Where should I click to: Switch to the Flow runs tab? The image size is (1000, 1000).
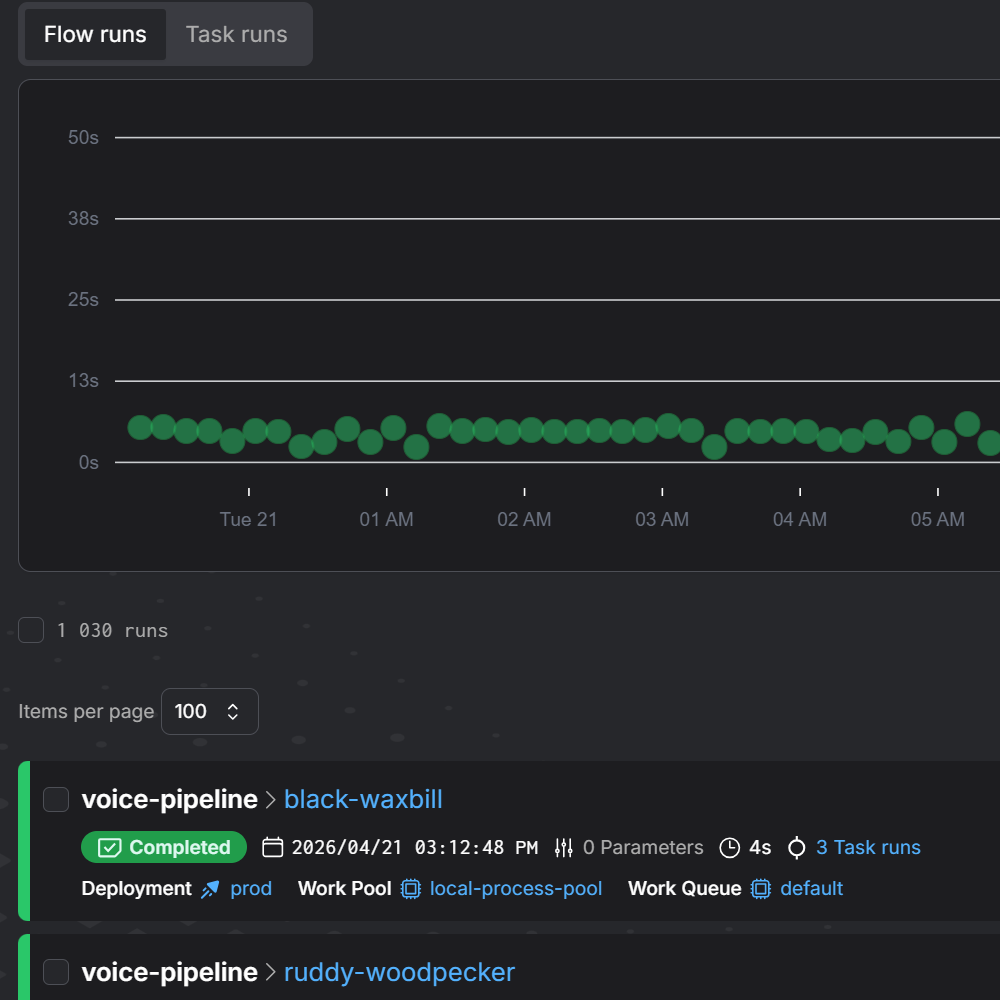pyautogui.click(x=95, y=34)
